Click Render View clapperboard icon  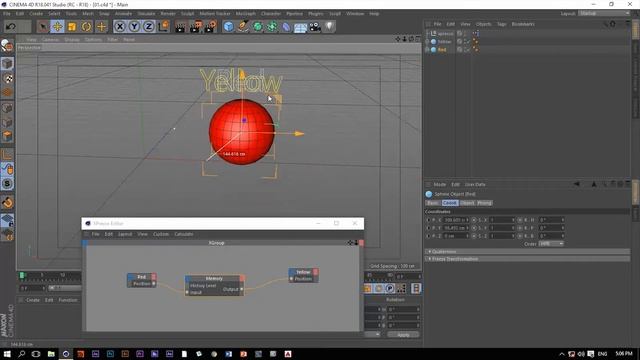coord(180,27)
